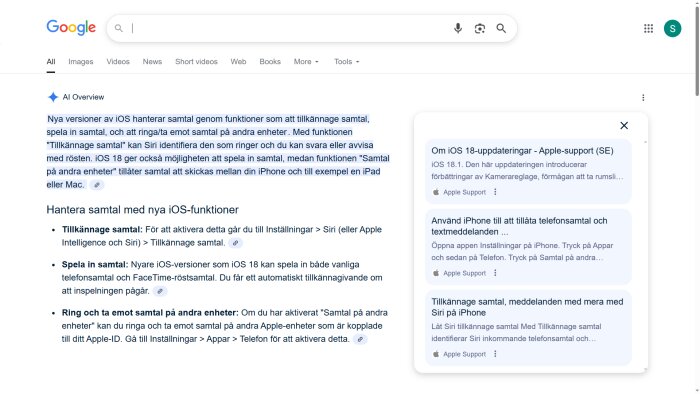Click the Google logo
Screen dimensions: 700x394
71,28
